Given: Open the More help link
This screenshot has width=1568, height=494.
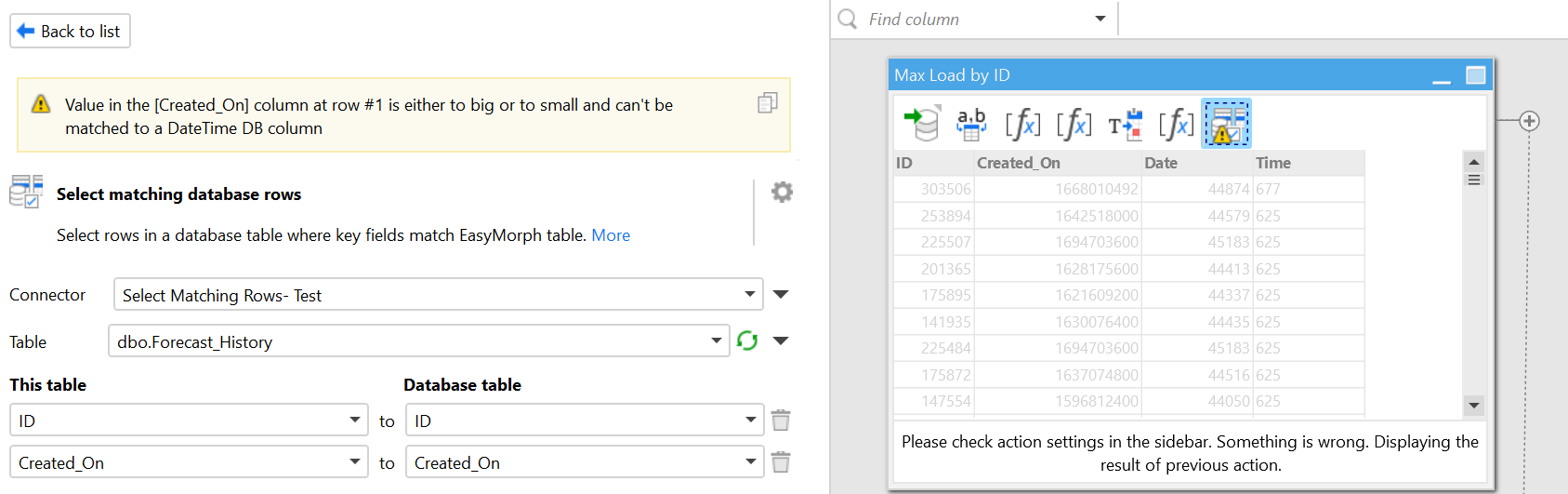Looking at the screenshot, I should click(x=611, y=235).
